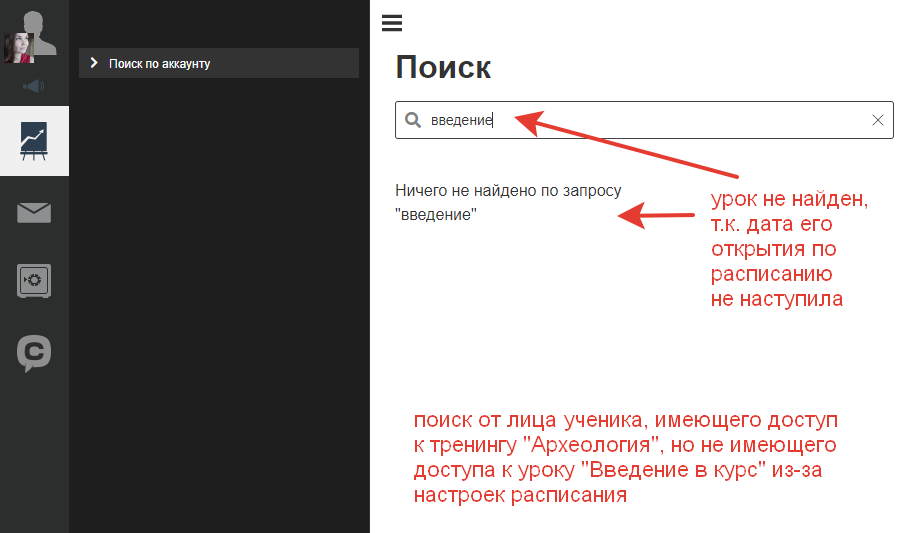The height and width of the screenshot is (533, 902).
Task: Focus the search input containing "введение"
Action: [644, 120]
